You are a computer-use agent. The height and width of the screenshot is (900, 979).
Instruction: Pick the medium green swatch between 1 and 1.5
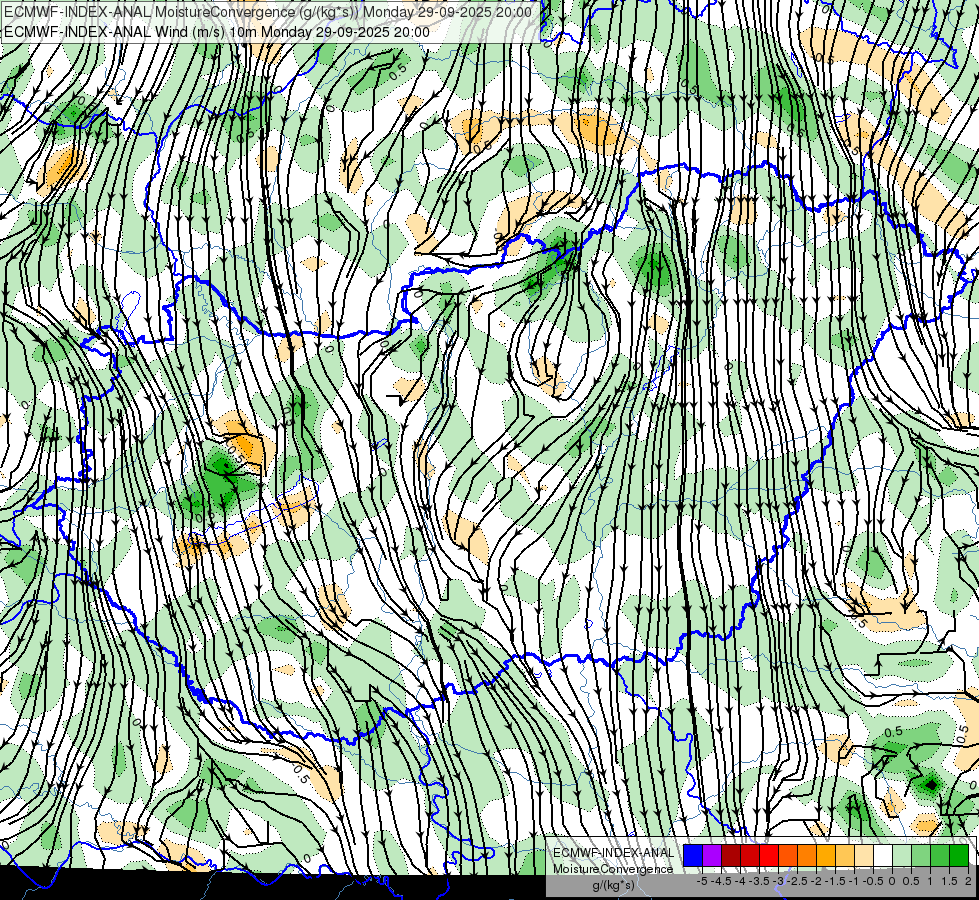pos(940,855)
